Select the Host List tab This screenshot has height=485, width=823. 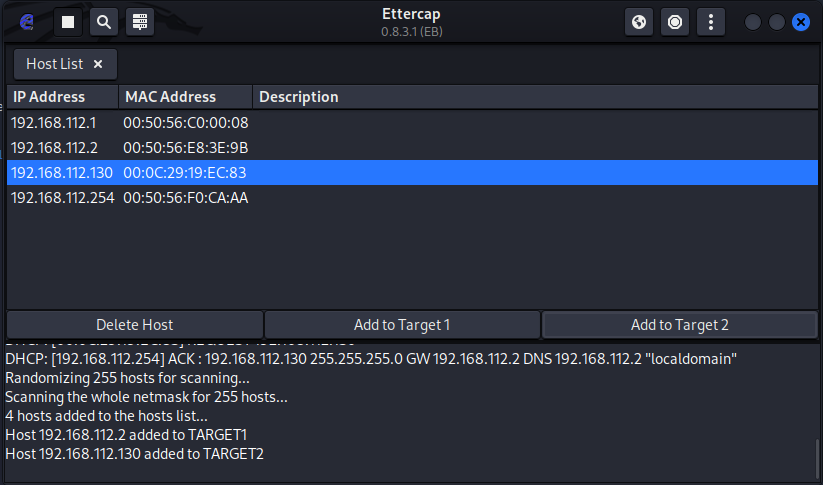55,64
